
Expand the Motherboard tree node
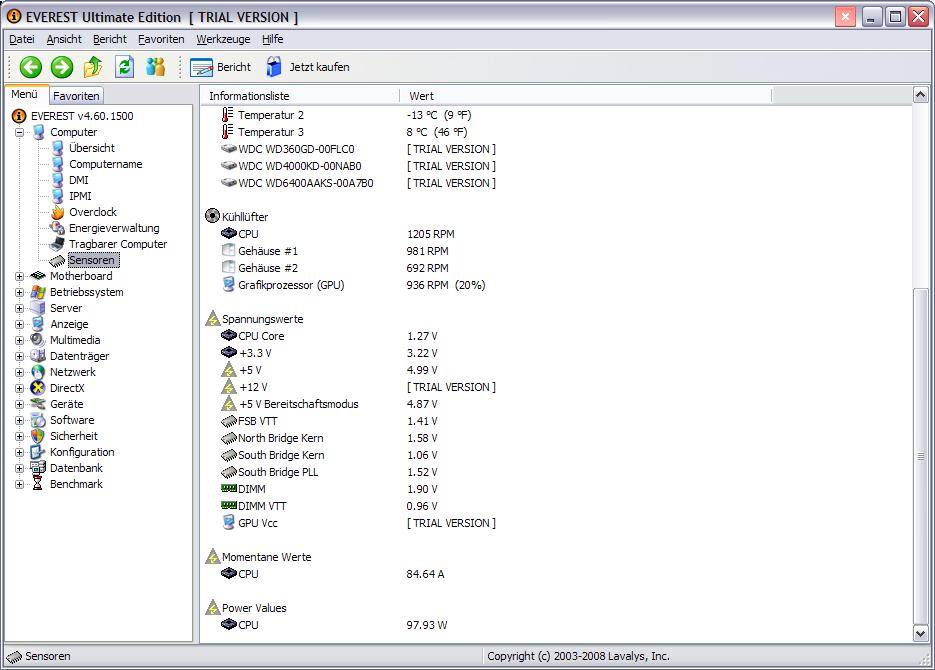coord(19,277)
